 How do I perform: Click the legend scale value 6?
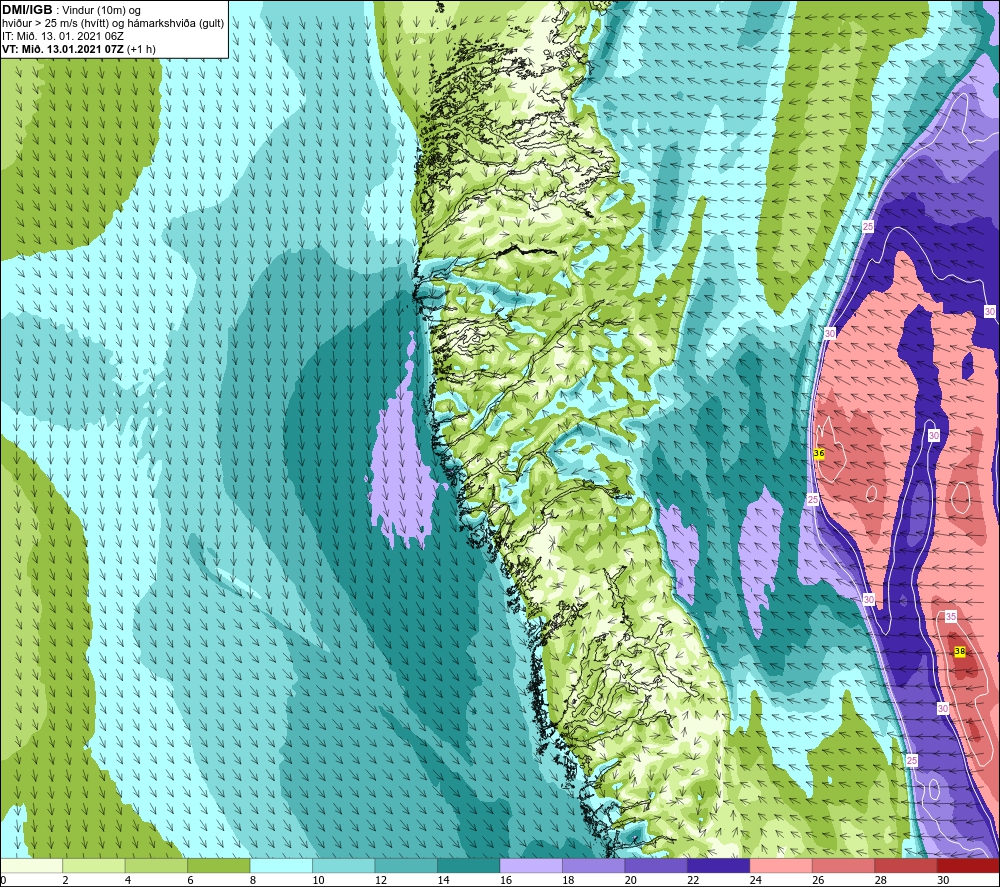190,881
